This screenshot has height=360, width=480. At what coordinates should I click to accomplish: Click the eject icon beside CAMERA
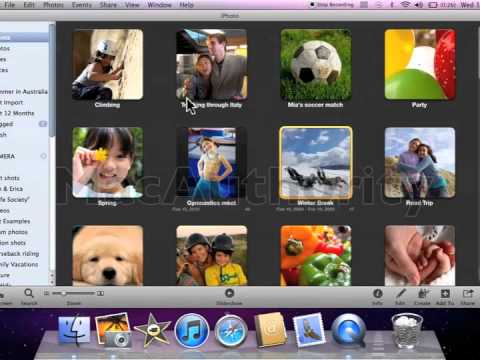(x=43, y=156)
